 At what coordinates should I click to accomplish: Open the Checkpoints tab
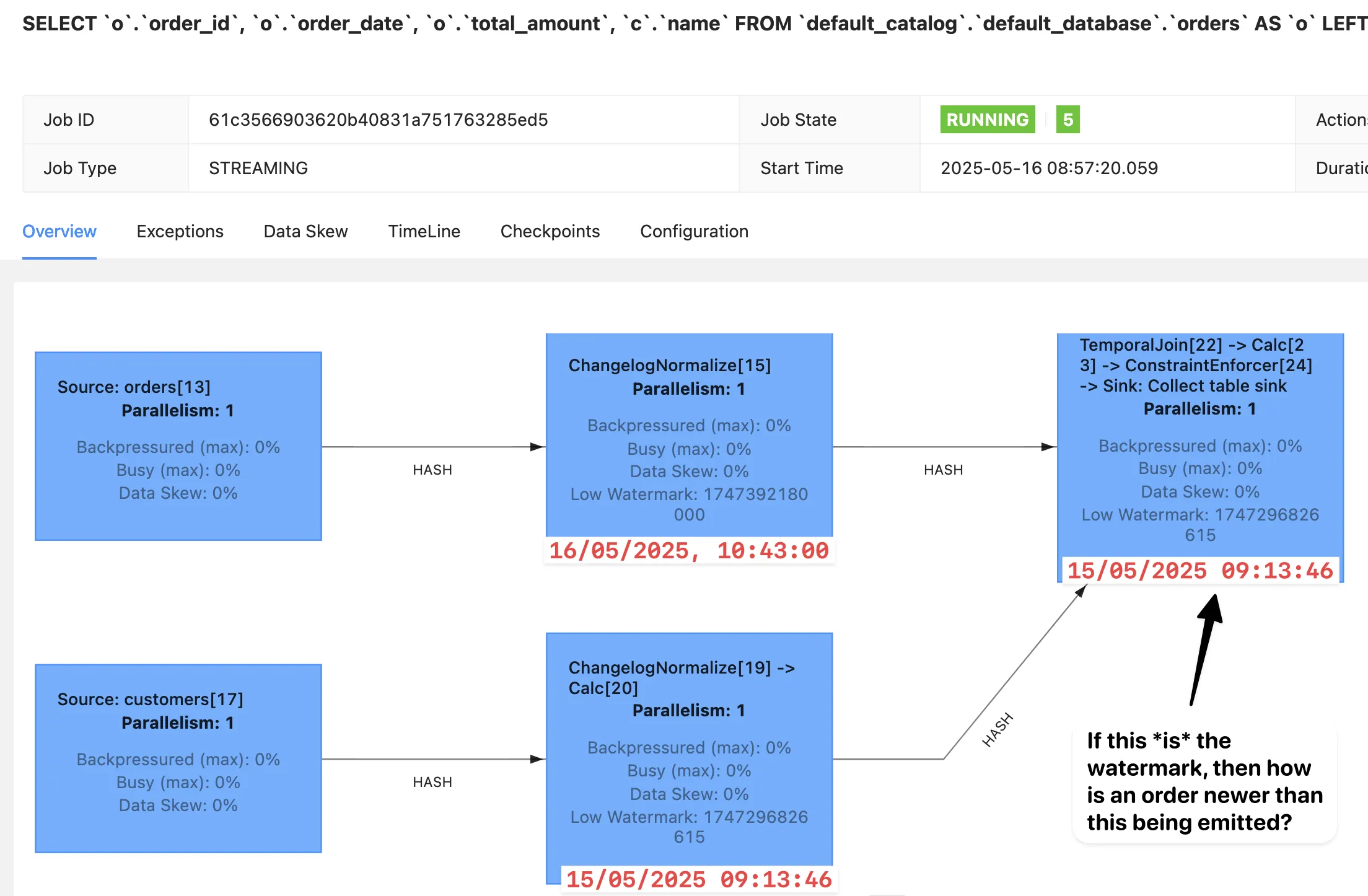click(550, 231)
